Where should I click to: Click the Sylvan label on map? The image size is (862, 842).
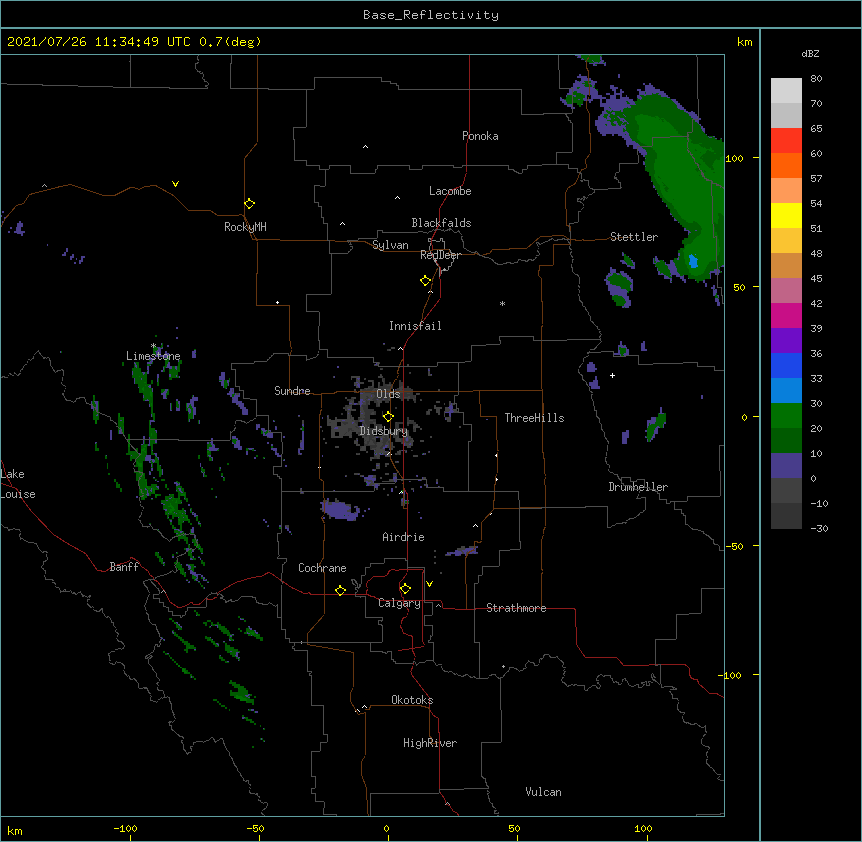[x=390, y=245]
